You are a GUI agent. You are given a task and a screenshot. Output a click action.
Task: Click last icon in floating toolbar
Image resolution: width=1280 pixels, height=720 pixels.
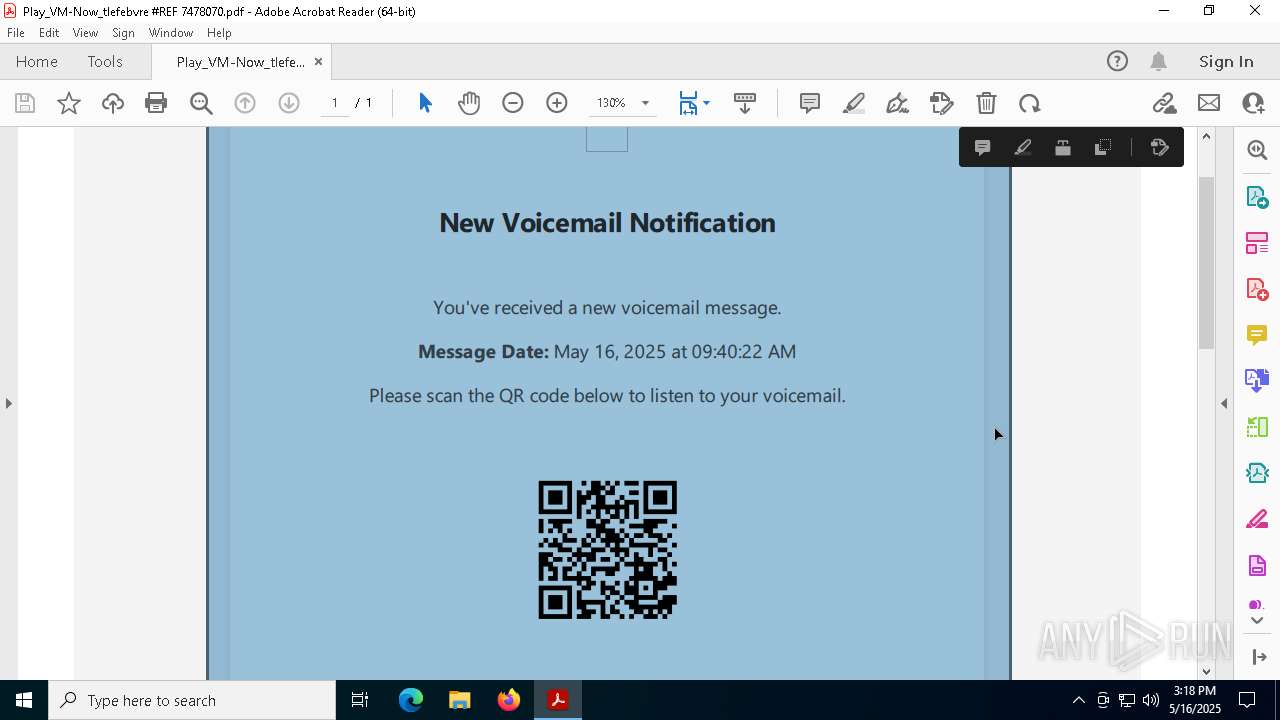(1160, 148)
